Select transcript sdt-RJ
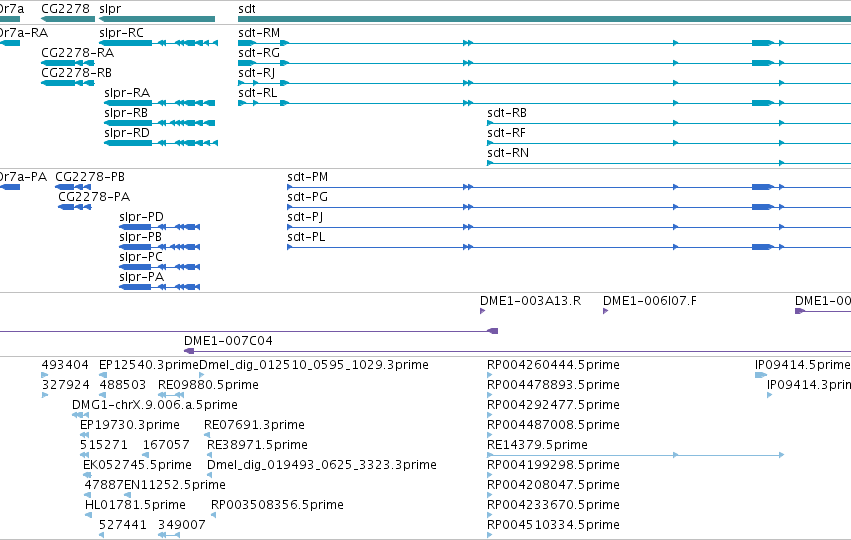The image size is (851, 540). [x=257, y=73]
